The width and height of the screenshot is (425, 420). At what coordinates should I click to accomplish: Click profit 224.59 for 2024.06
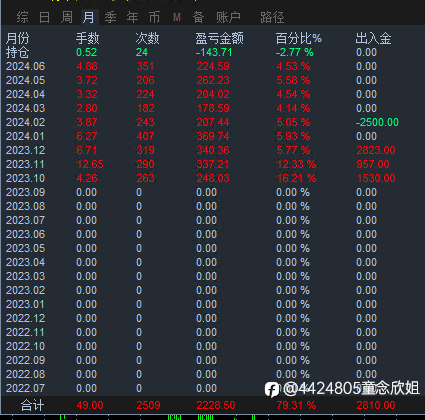[213, 66]
